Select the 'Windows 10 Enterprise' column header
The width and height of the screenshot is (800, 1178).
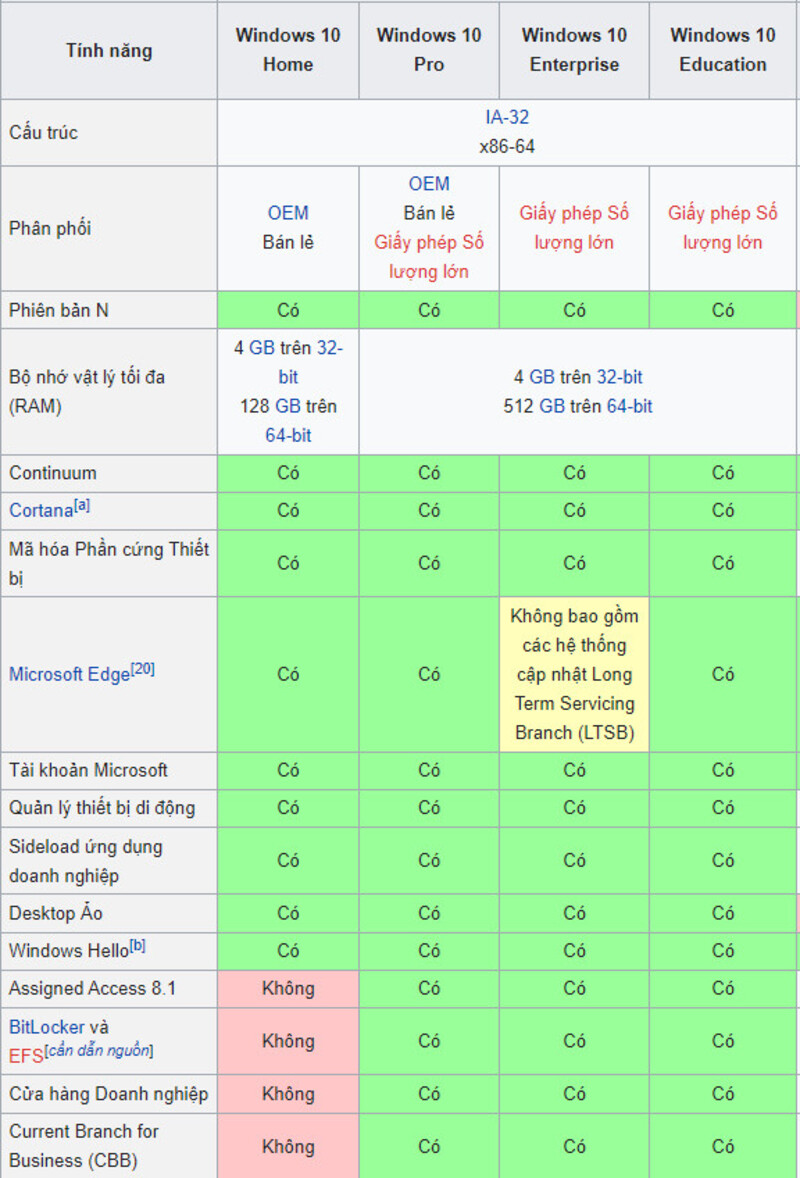pos(574,50)
